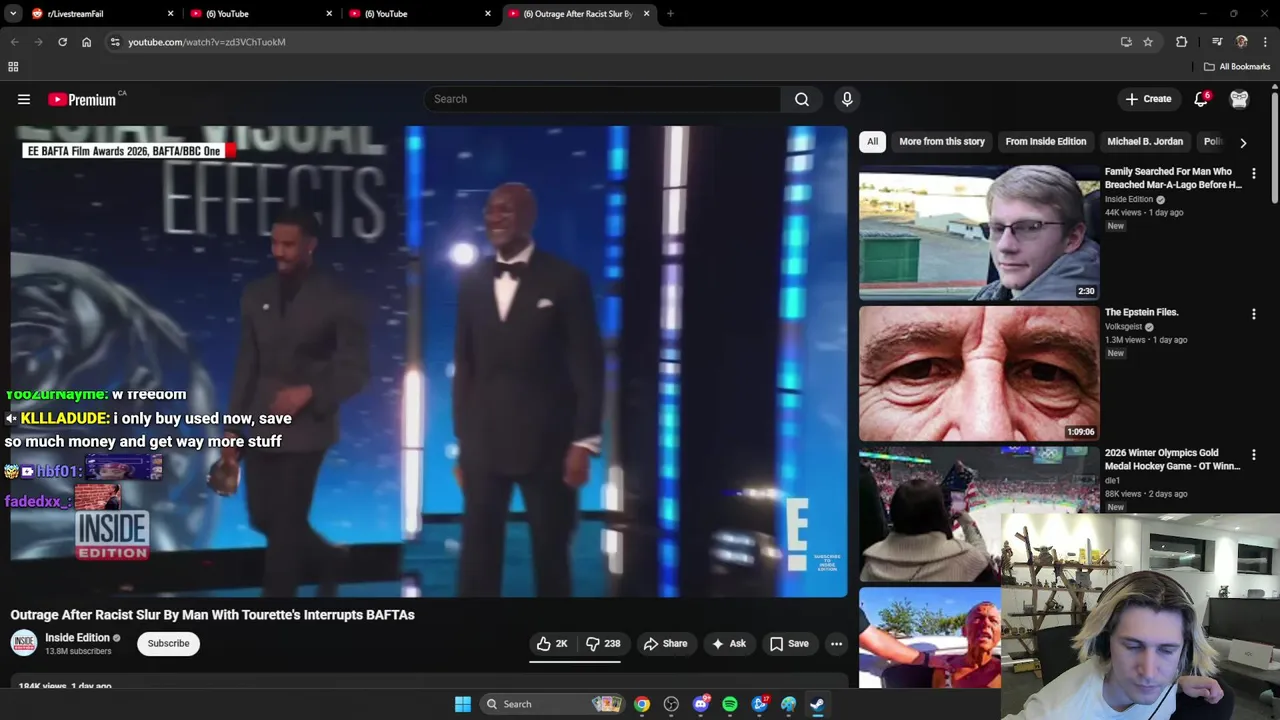1280x720 pixels.
Task: Open apps grid in bookmarks bar
Action: tap(13, 67)
